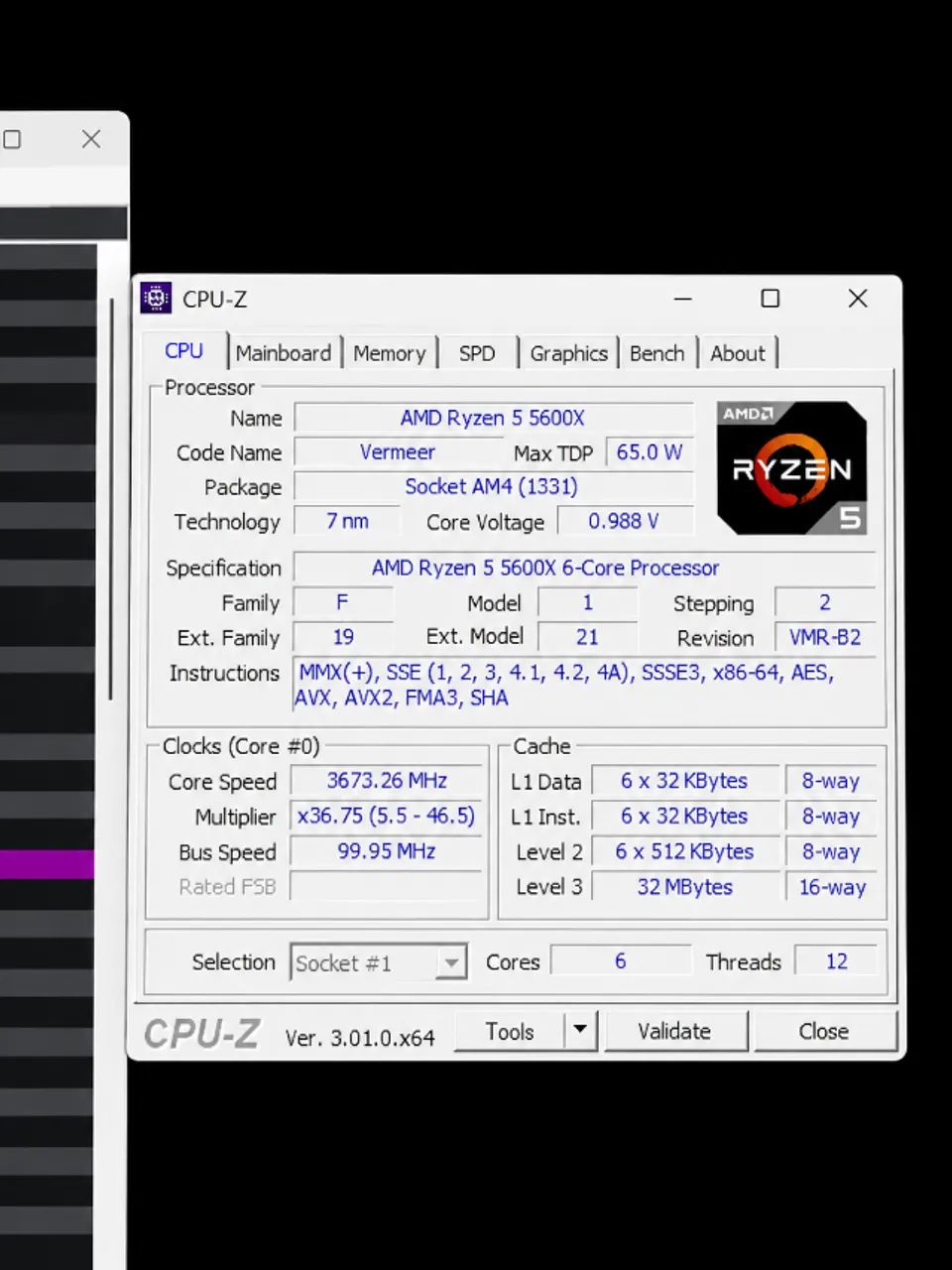Viewport: 952px width, 1270px height.
Task: Select the CPU tab
Action: click(x=184, y=351)
